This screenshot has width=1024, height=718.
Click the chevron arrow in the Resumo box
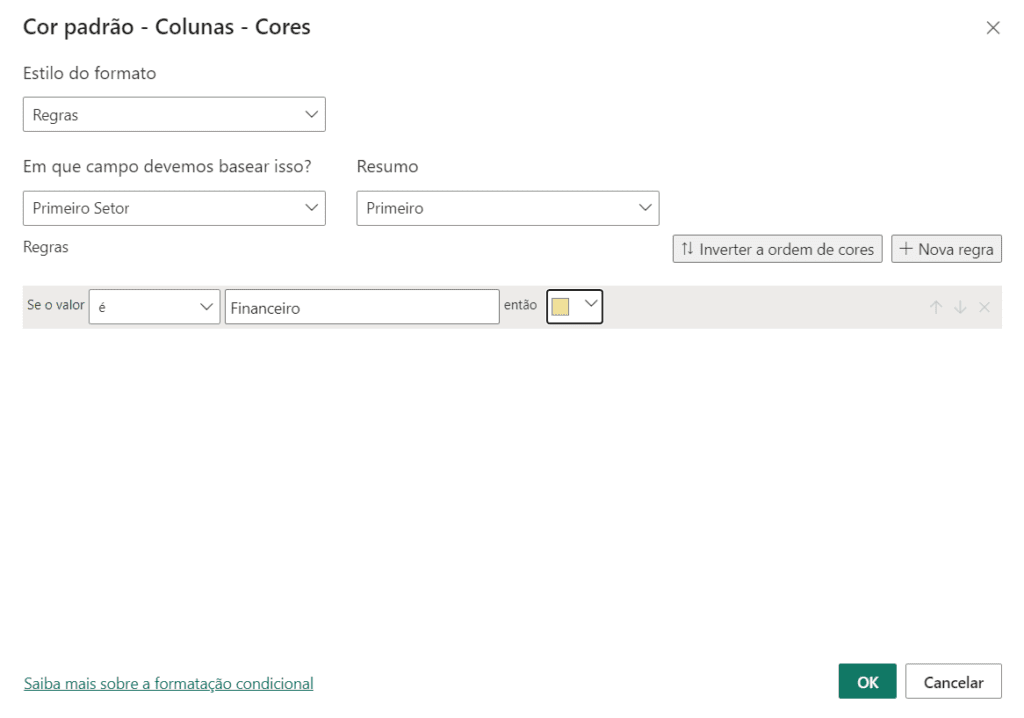(x=644, y=208)
